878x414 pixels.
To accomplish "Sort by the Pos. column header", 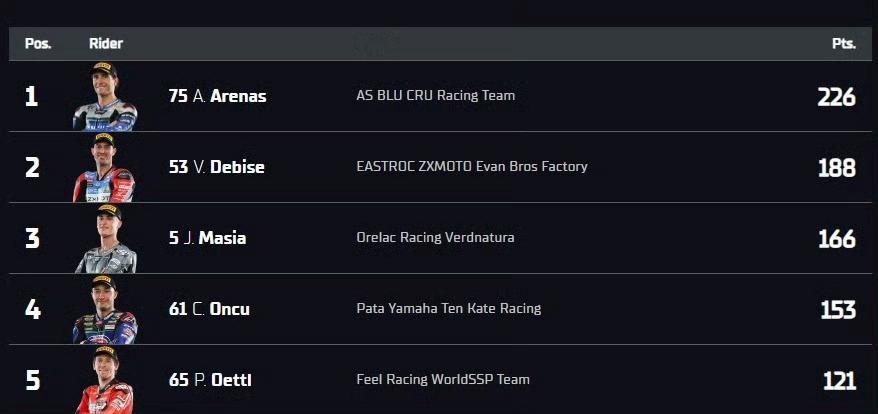I will coord(38,44).
